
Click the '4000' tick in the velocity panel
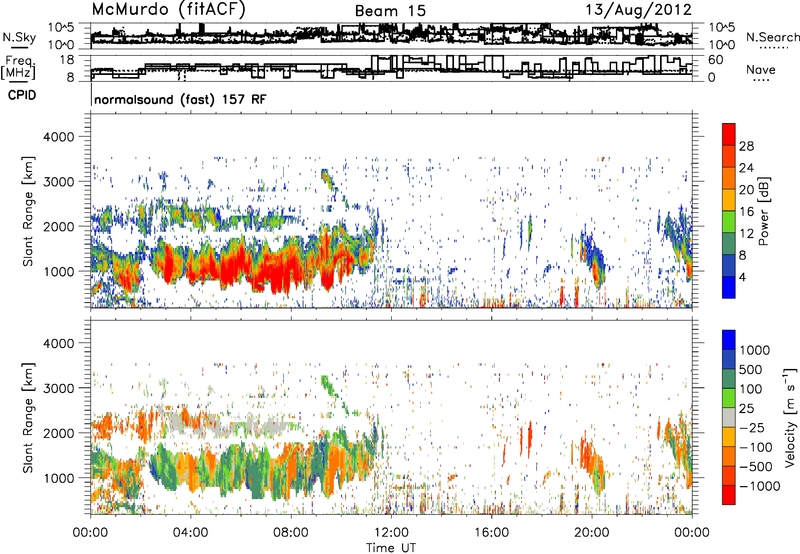pos(58,343)
